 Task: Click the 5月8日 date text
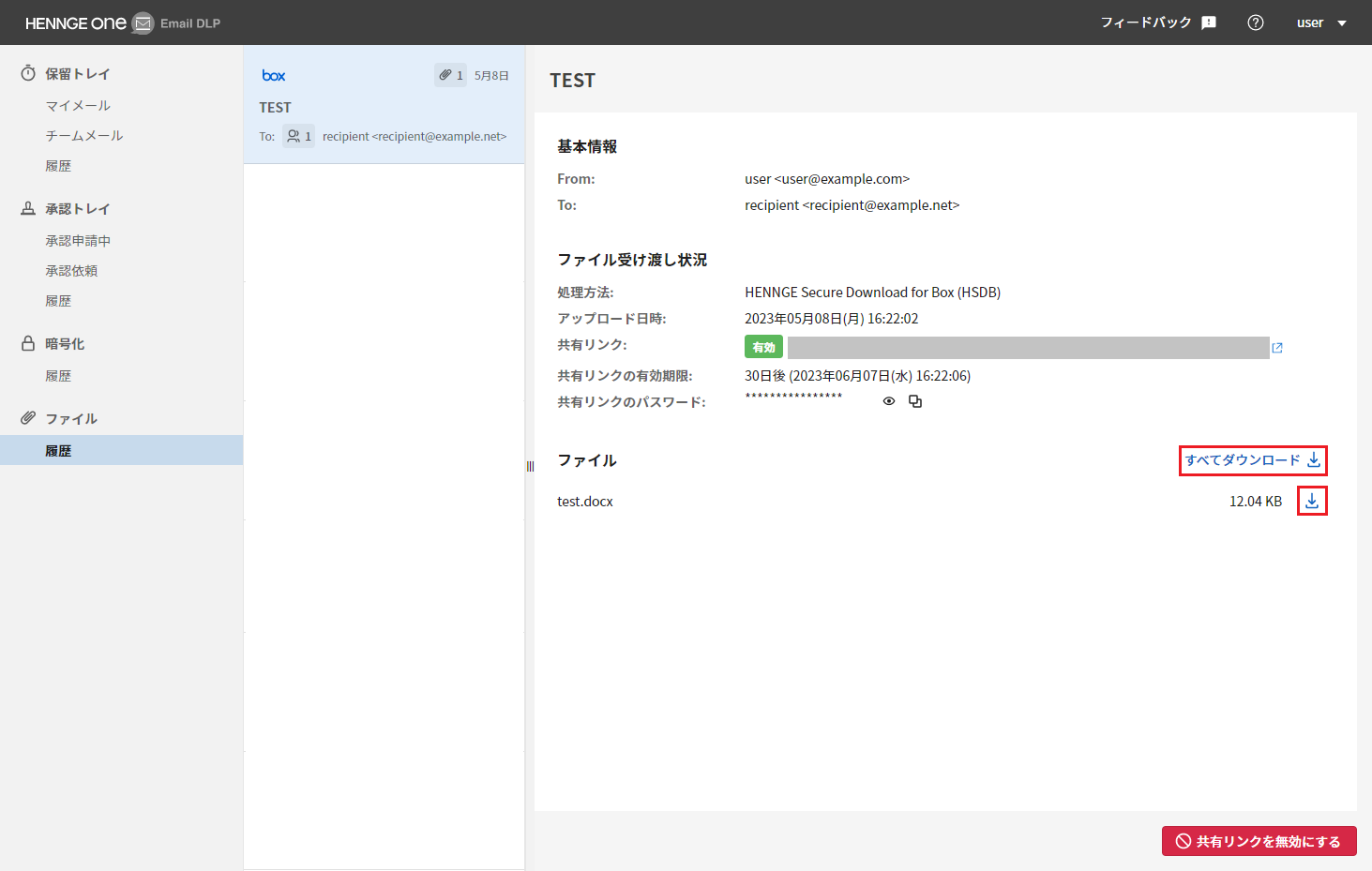point(491,75)
